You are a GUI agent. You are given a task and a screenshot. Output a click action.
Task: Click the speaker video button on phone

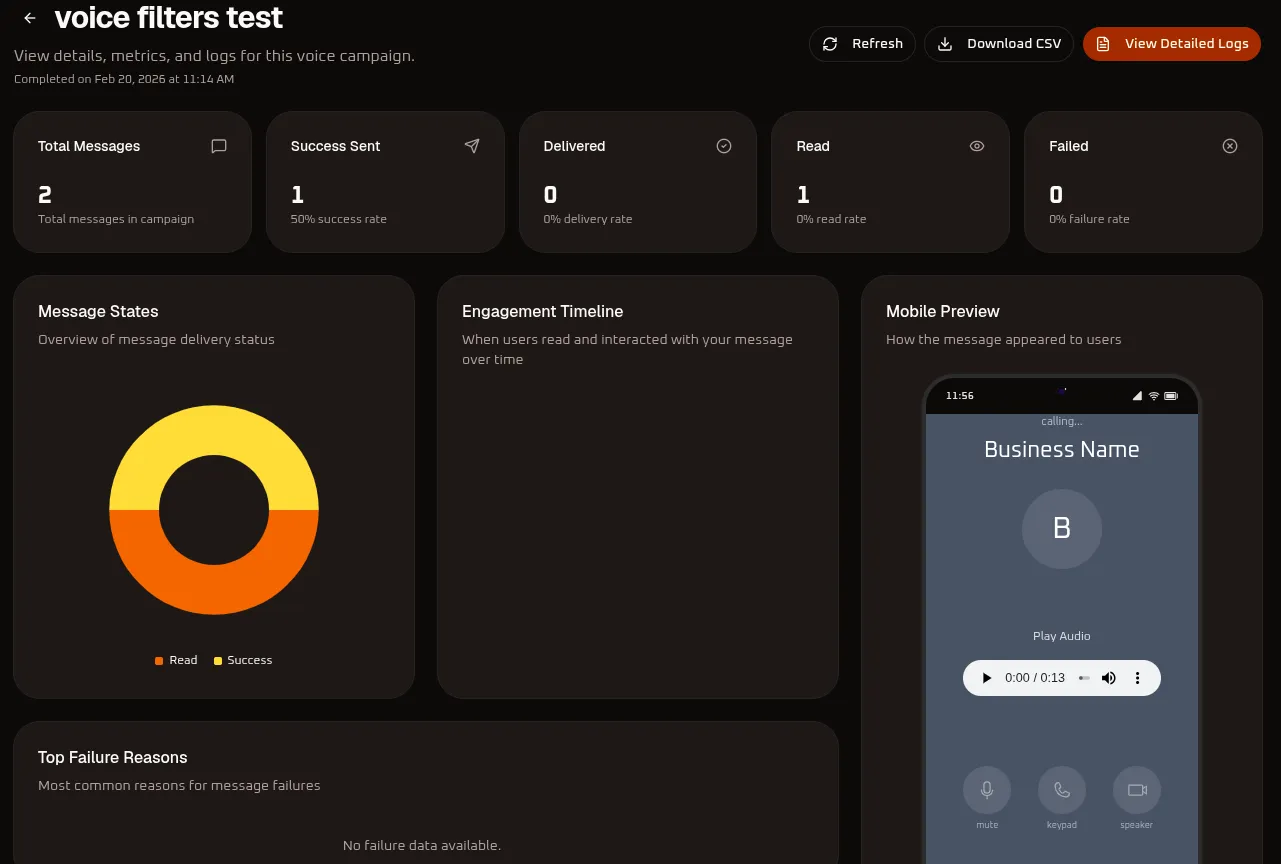[x=1137, y=790]
